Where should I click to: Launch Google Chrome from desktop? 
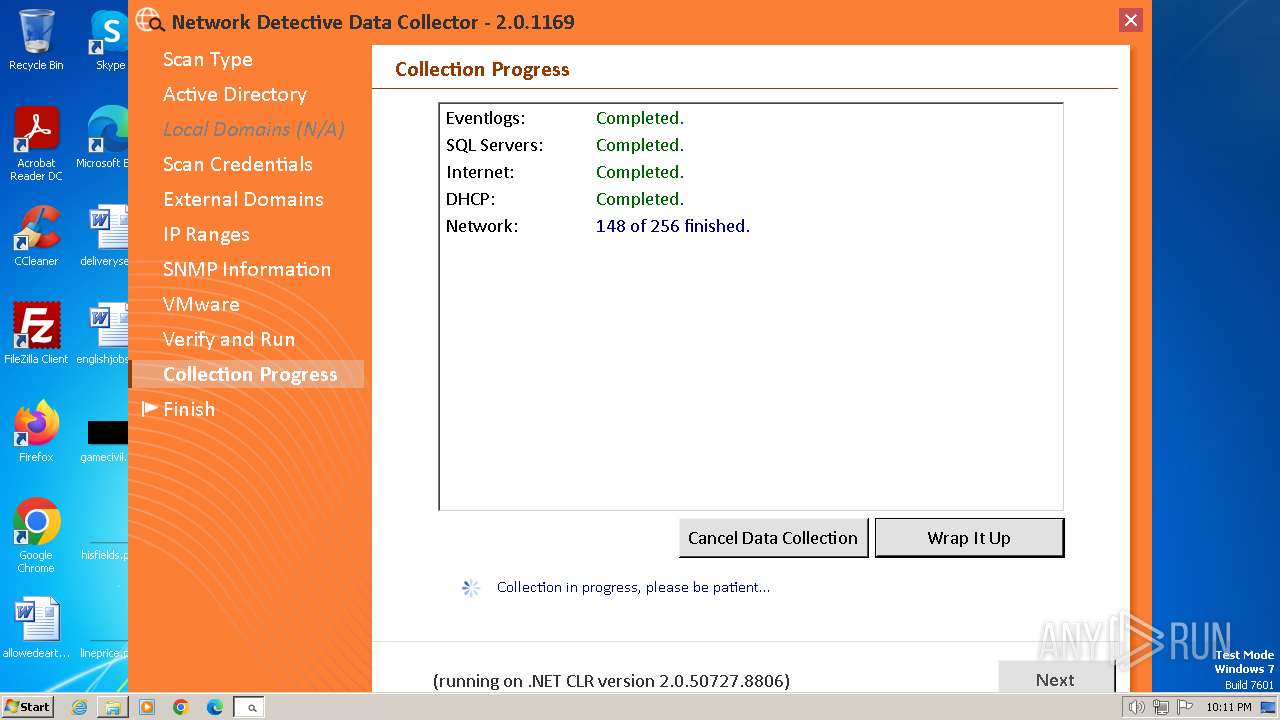pos(36,536)
